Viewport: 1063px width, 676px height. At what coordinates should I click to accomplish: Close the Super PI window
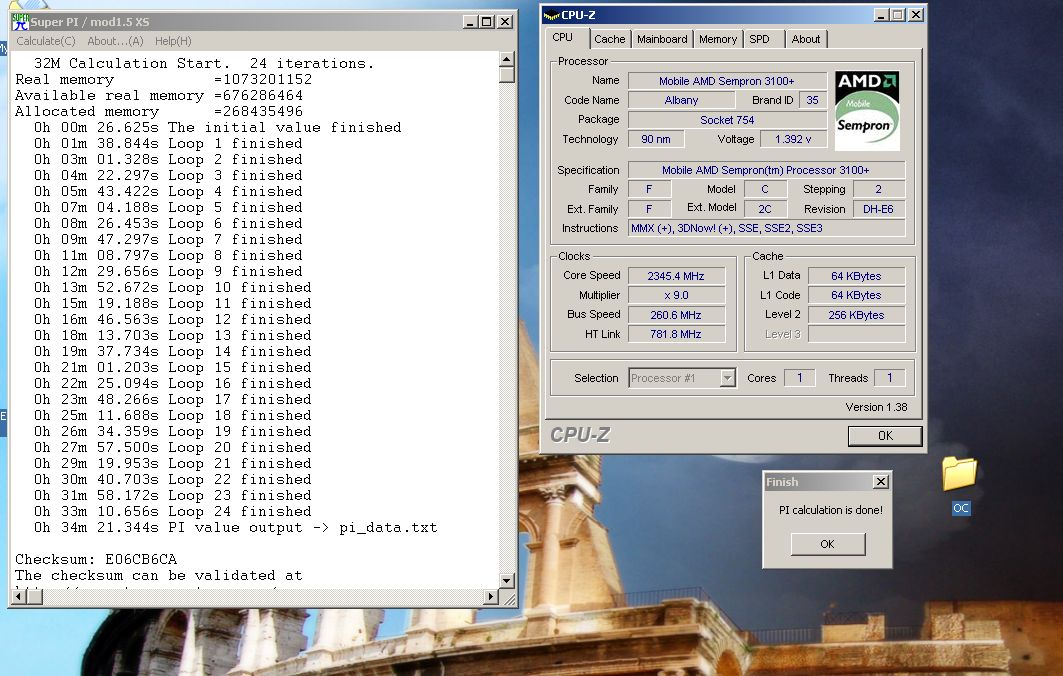[505, 22]
